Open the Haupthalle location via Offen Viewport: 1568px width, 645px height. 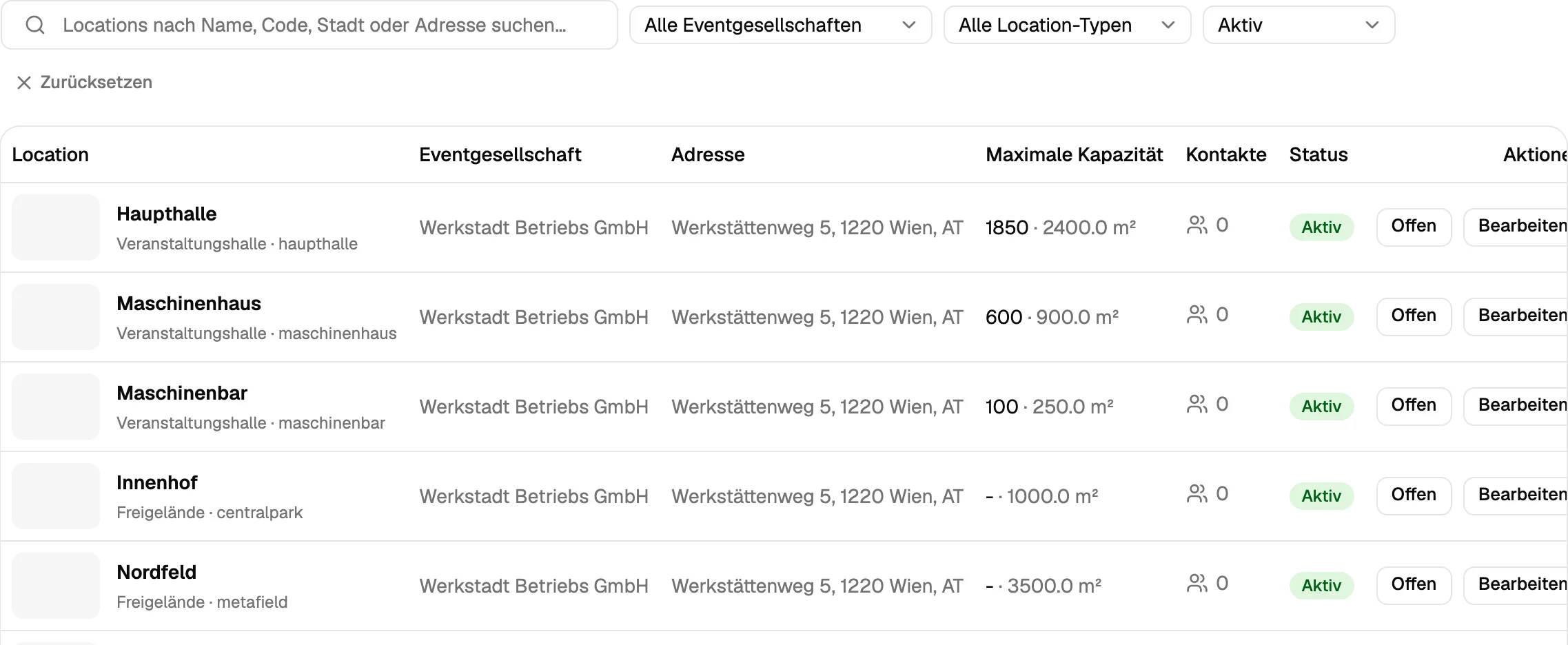tap(1414, 227)
